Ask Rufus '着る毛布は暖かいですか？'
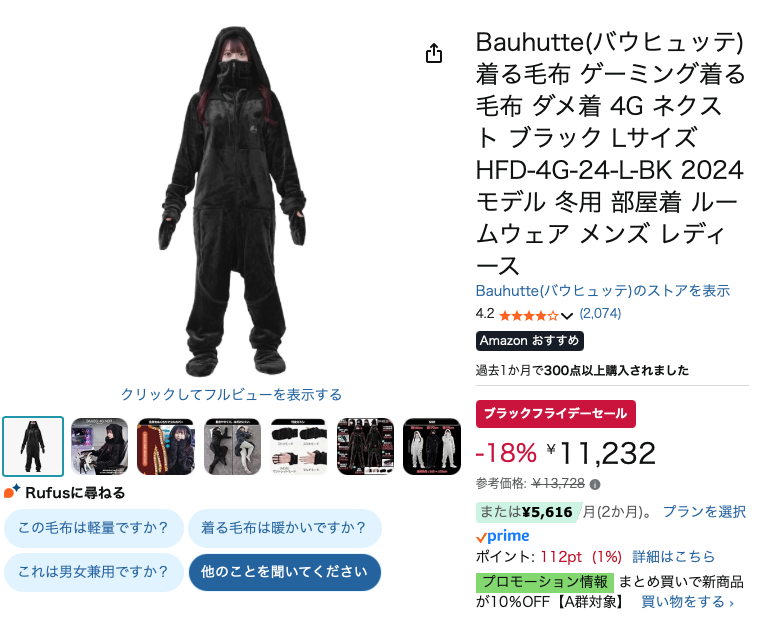Image resolution: width=769 pixels, height=624 pixels. (284, 528)
